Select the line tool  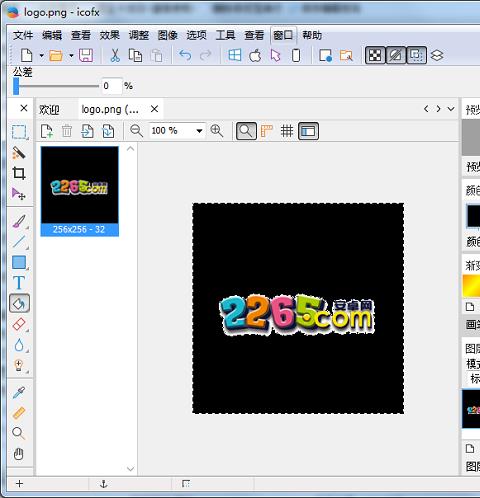coord(19,242)
